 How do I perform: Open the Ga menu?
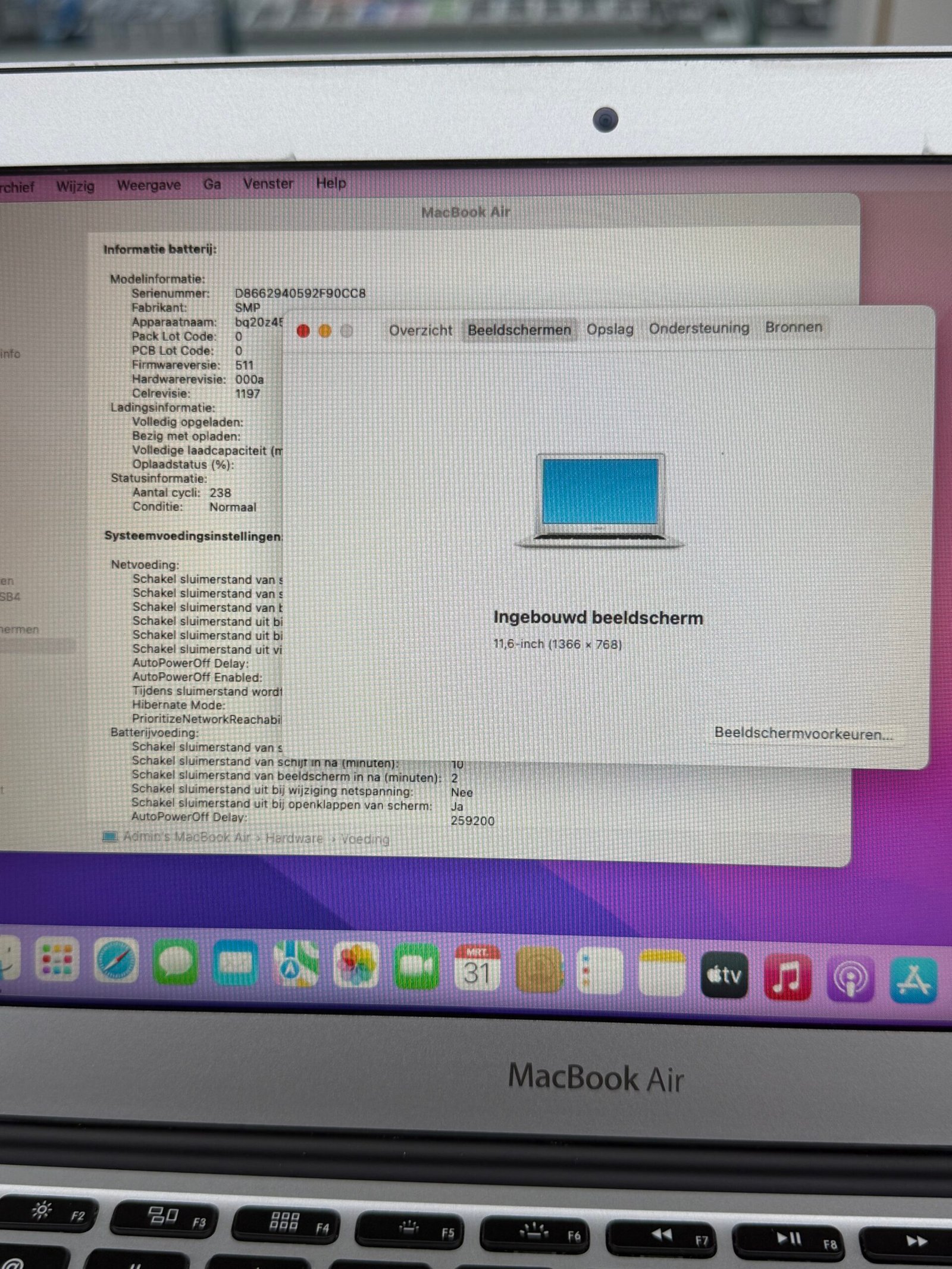click(212, 184)
